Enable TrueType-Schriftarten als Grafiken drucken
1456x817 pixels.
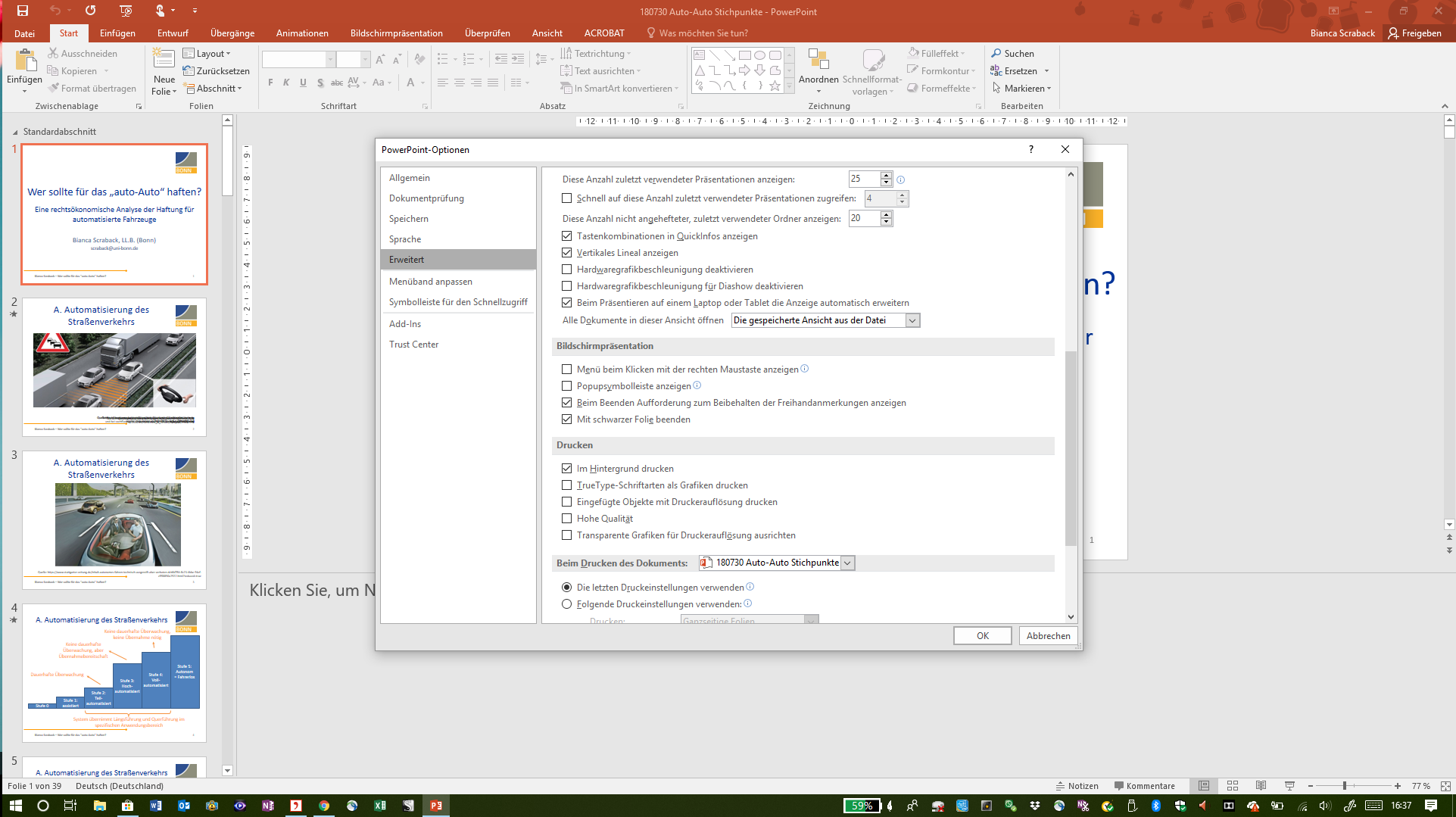tap(566, 485)
